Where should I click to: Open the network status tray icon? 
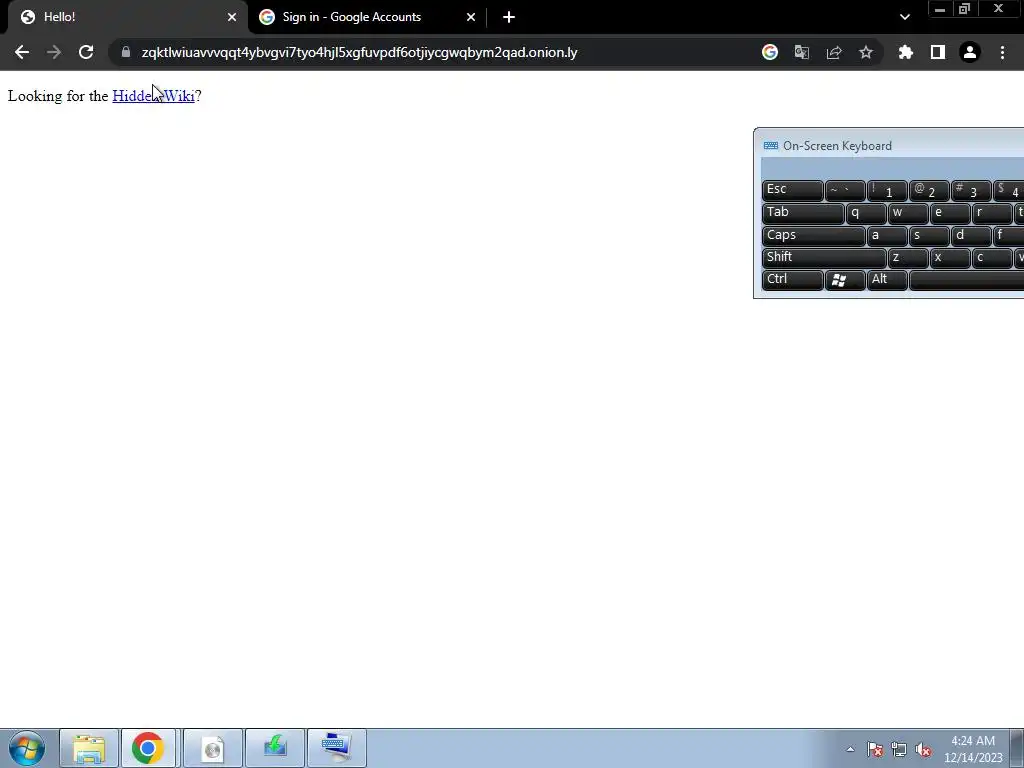(x=899, y=750)
